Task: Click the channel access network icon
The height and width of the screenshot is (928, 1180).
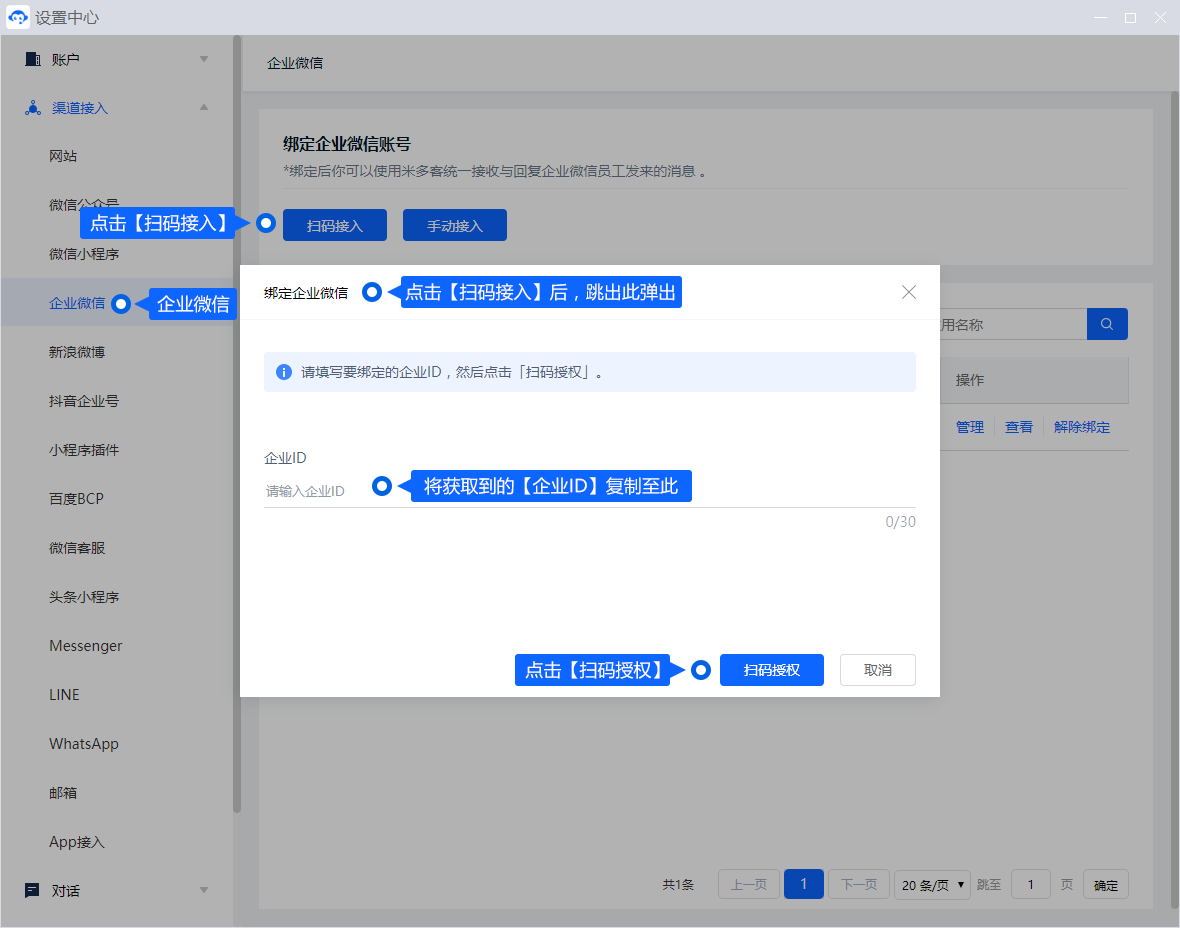Action: pos(33,108)
